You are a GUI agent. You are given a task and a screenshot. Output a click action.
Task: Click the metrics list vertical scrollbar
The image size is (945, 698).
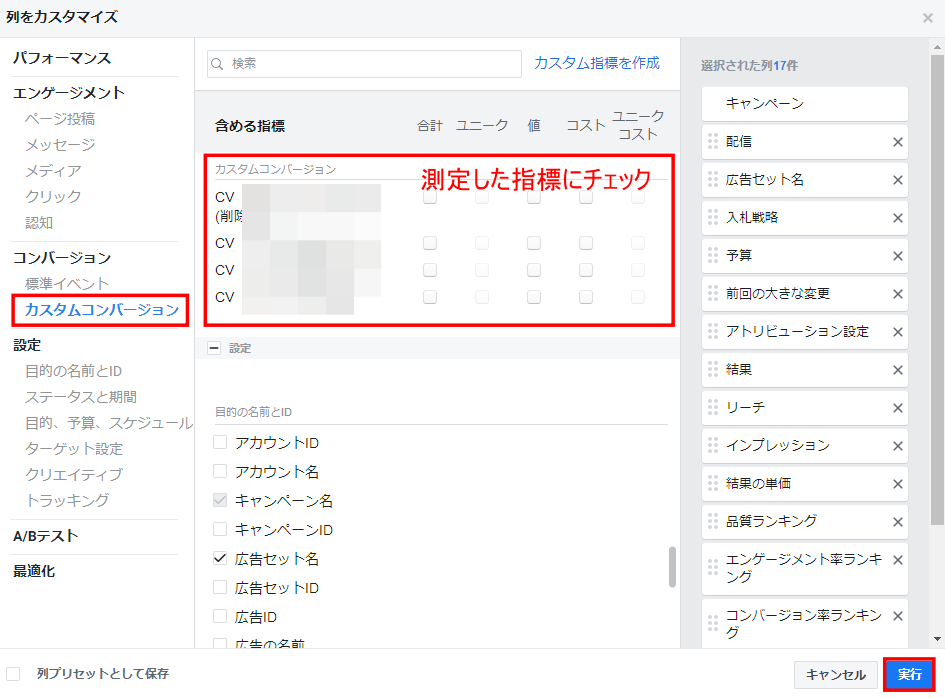tap(672, 566)
